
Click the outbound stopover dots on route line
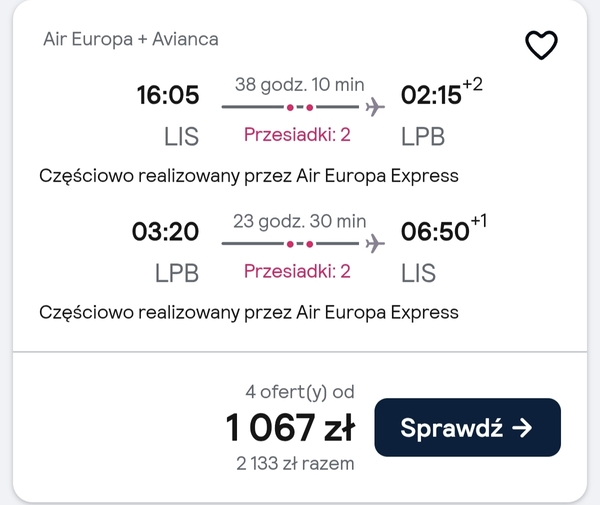(300, 108)
